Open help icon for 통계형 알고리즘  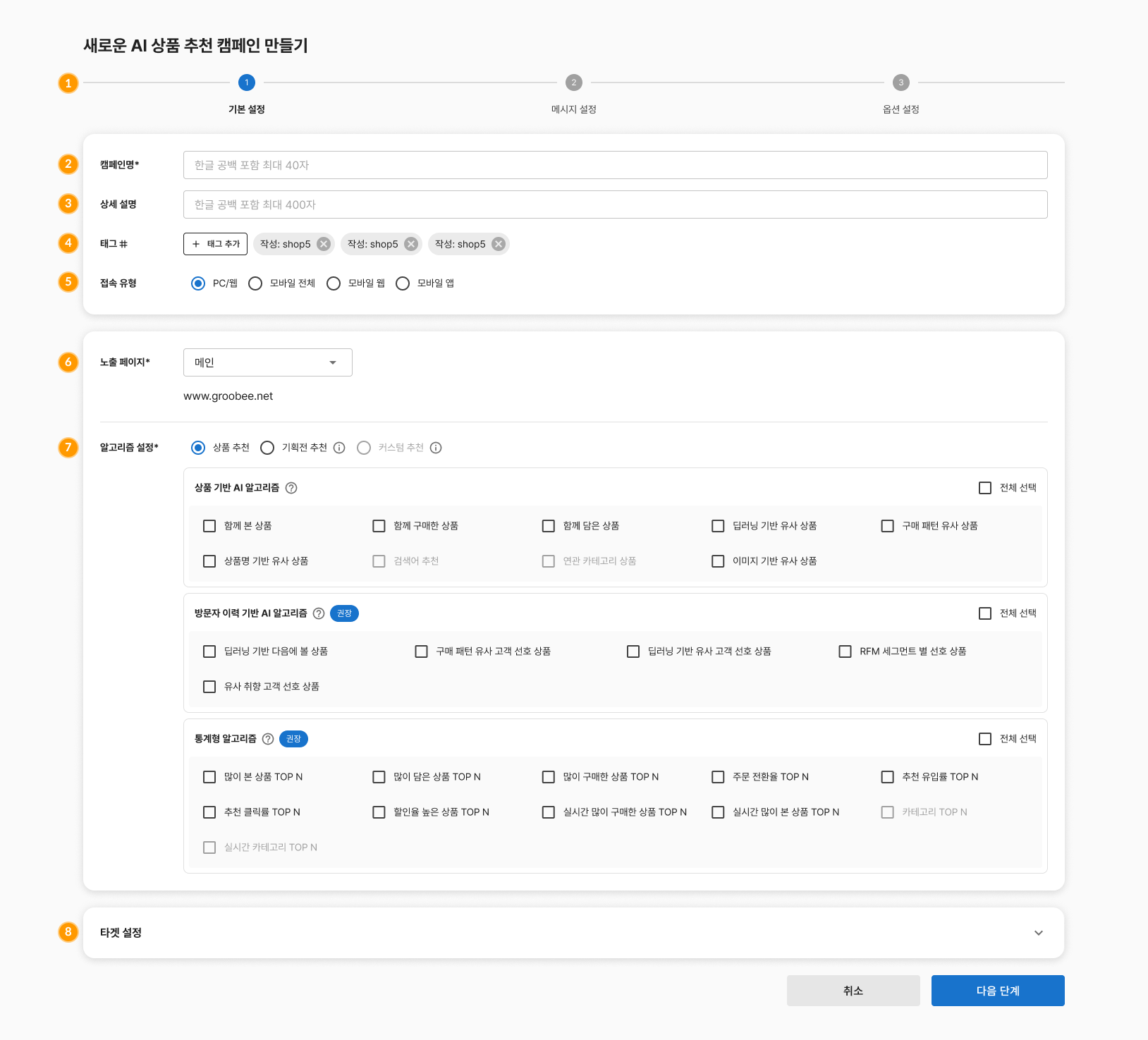[268, 739]
